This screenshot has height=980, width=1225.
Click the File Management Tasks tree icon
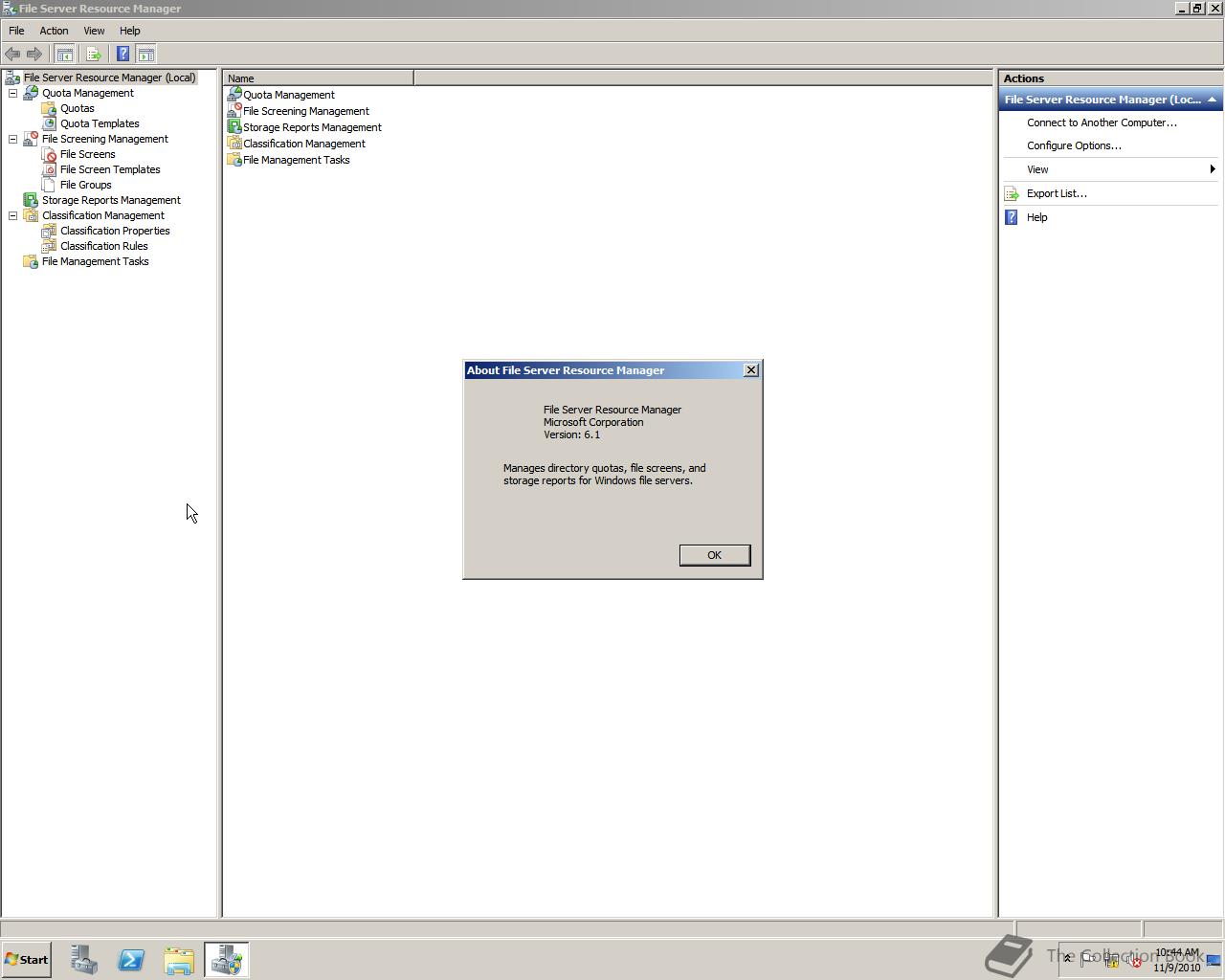31,261
